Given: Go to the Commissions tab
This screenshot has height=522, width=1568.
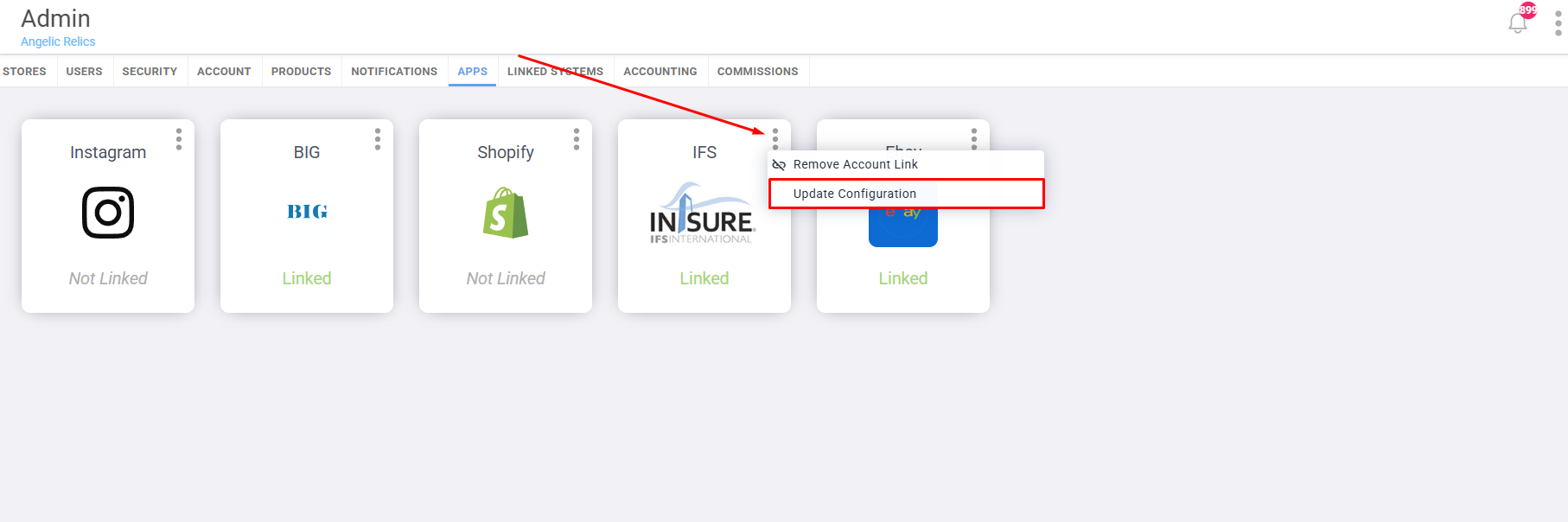Looking at the screenshot, I should [758, 72].
